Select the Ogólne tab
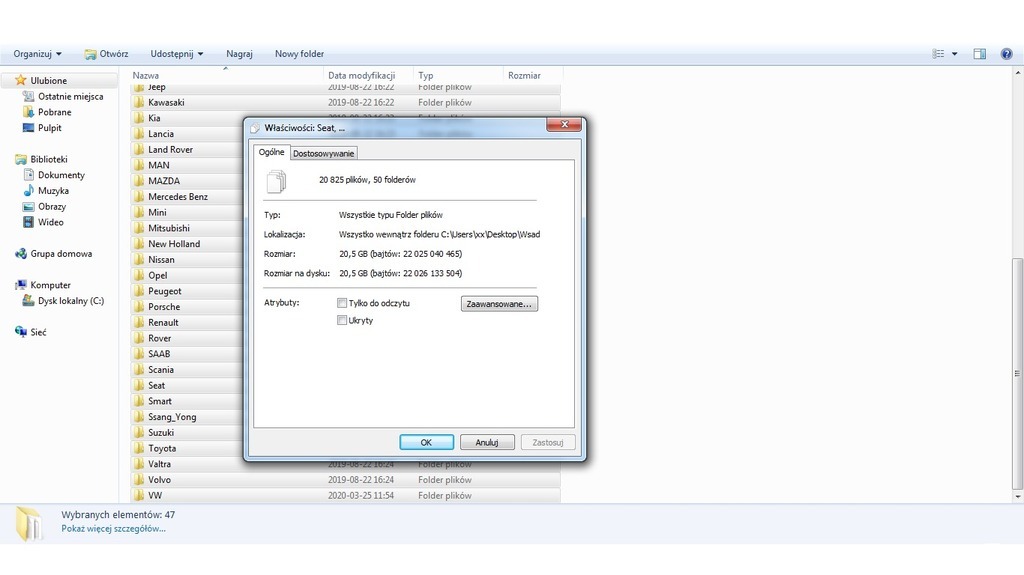1024x575 pixels. coord(272,152)
